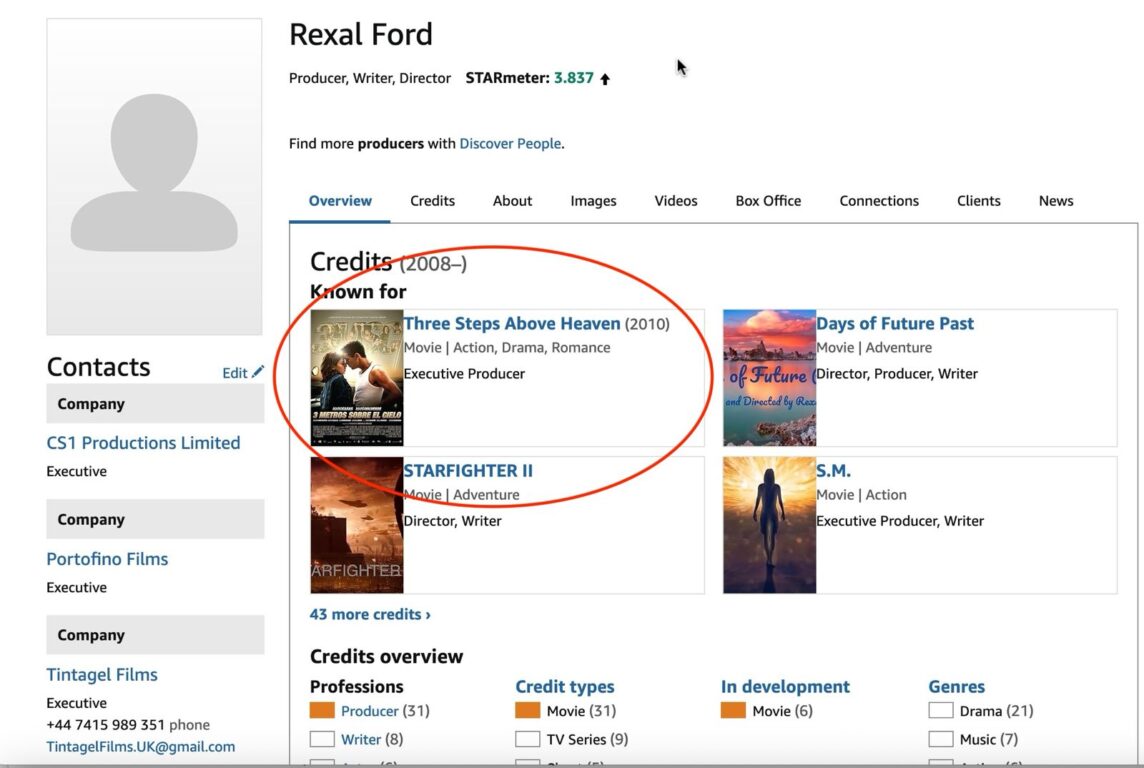Toggle the TV Series (9) checkbox
1144x768 pixels.
click(527, 739)
